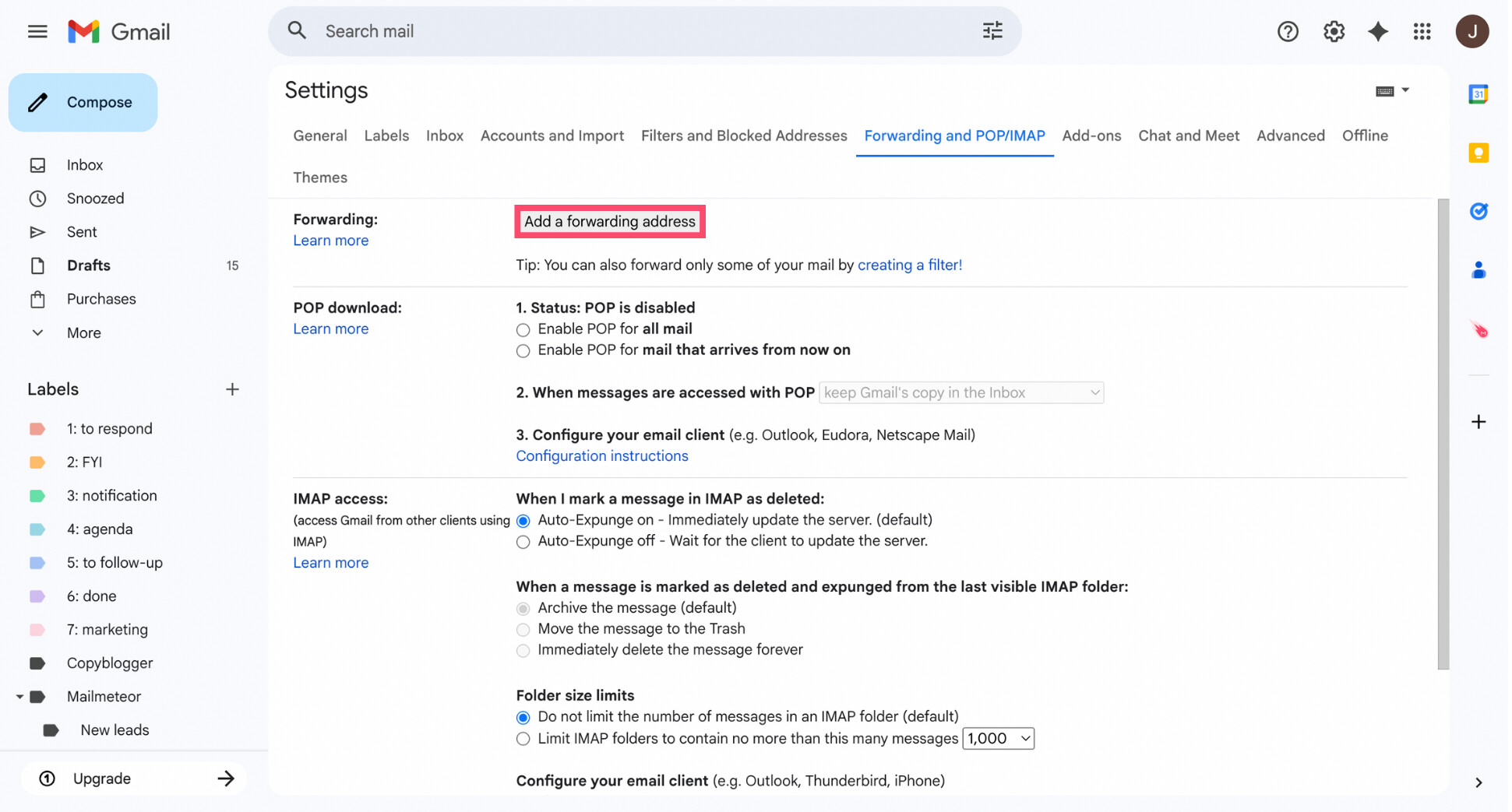Open Google Tasks from the side panel
1512x812 pixels.
(x=1478, y=211)
